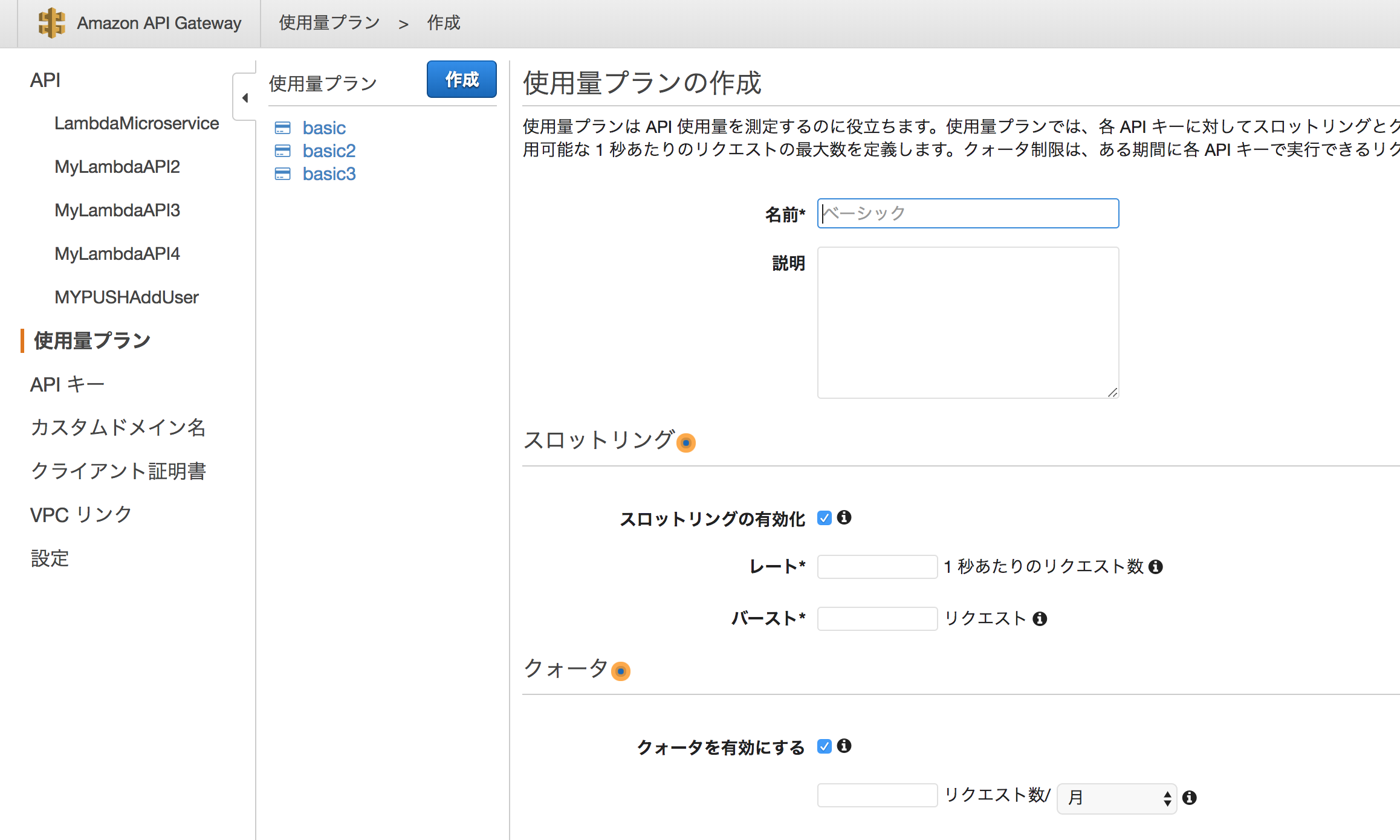Open info icon next to バースト リクエスト

[x=1040, y=619]
